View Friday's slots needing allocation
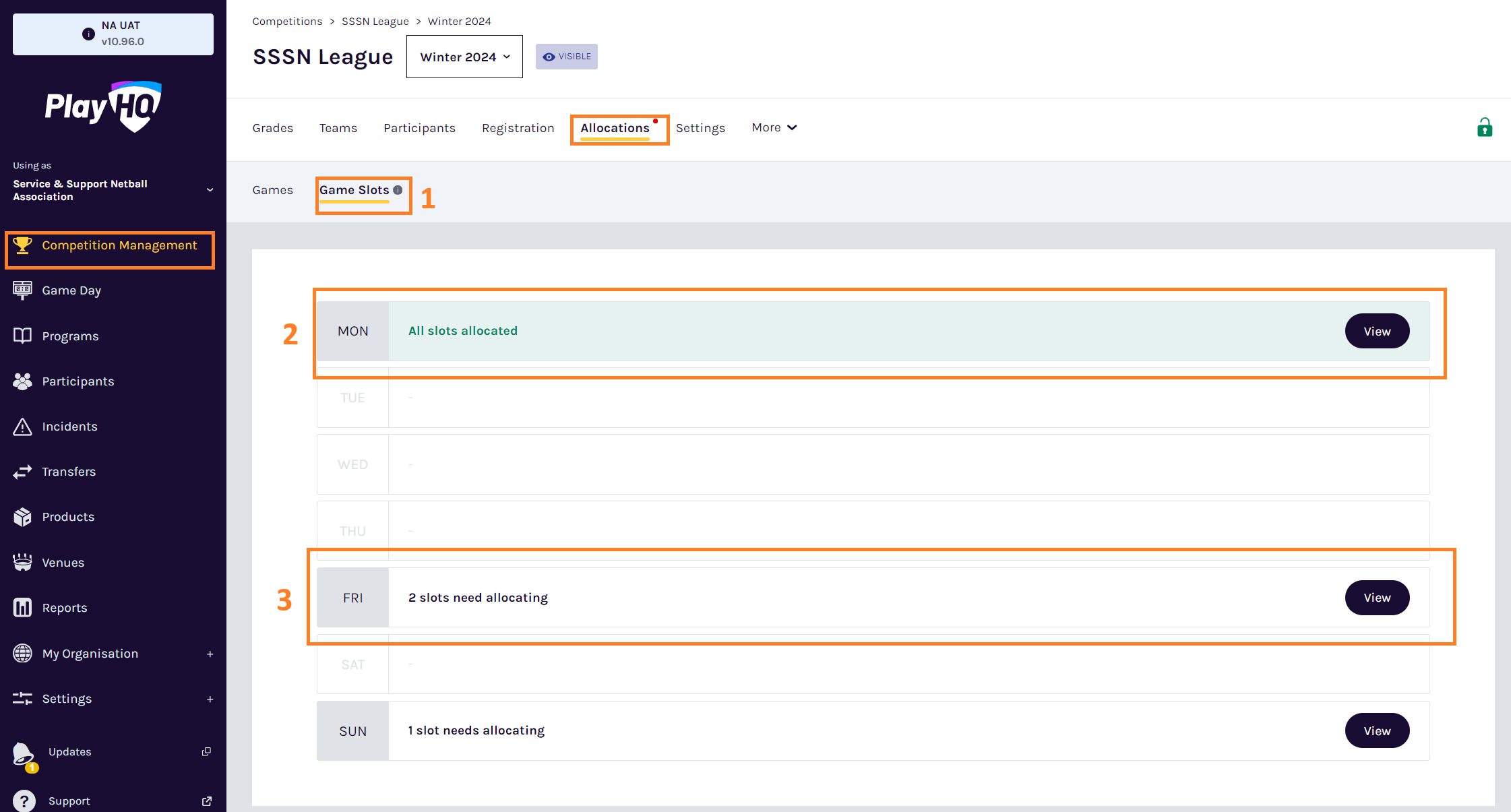Image resolution: width=1511 pixels, height=812 pixels. pyautogui.click(x=1378, y=598)
